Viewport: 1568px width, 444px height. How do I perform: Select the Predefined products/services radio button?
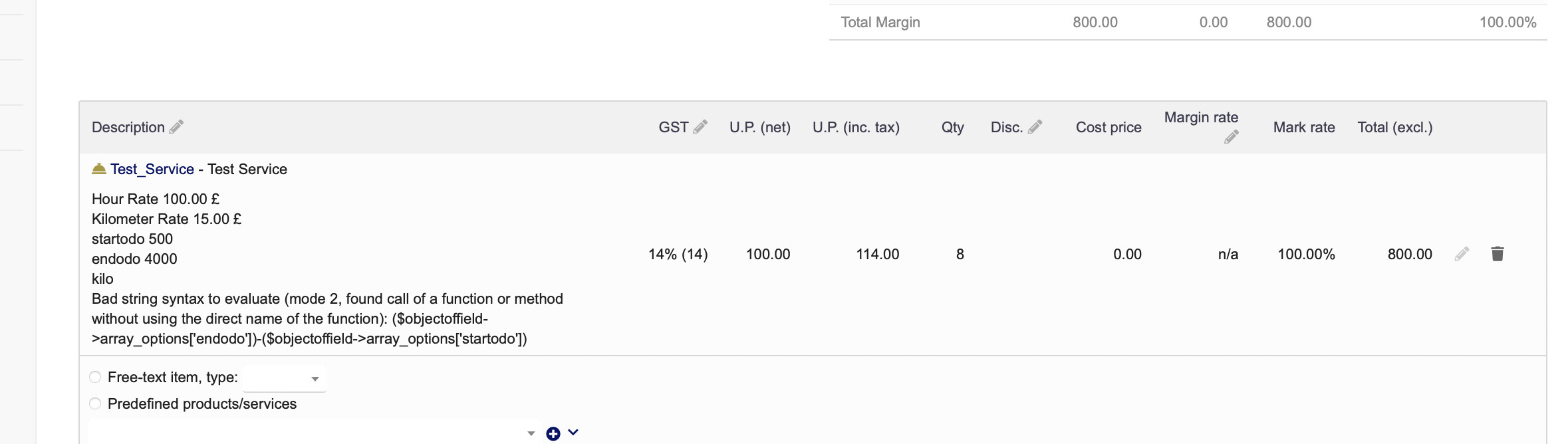95,403
